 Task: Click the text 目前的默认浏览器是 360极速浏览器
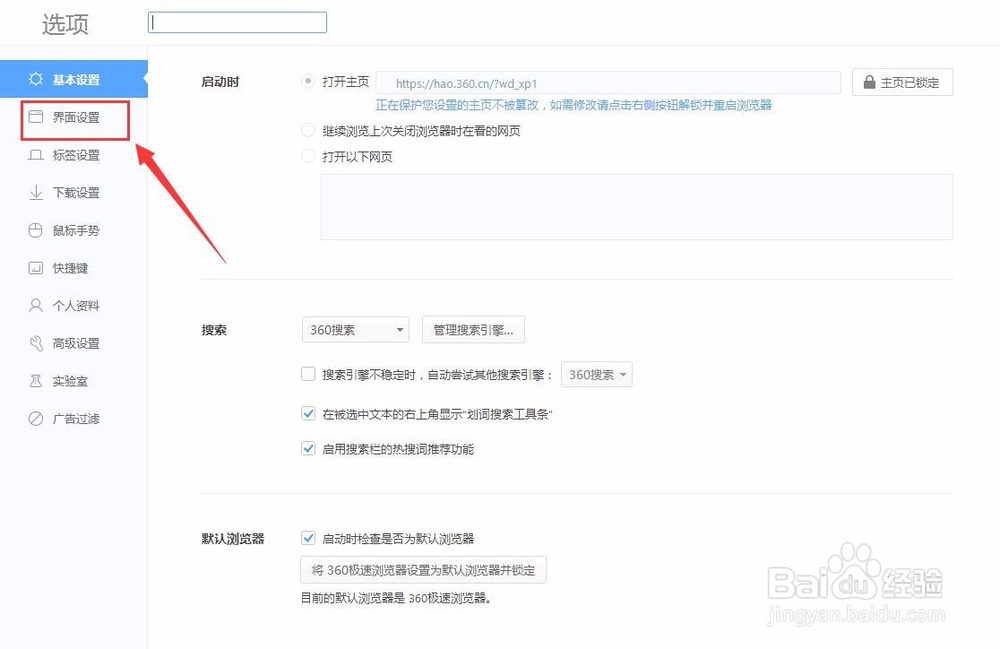coord(395,598)
